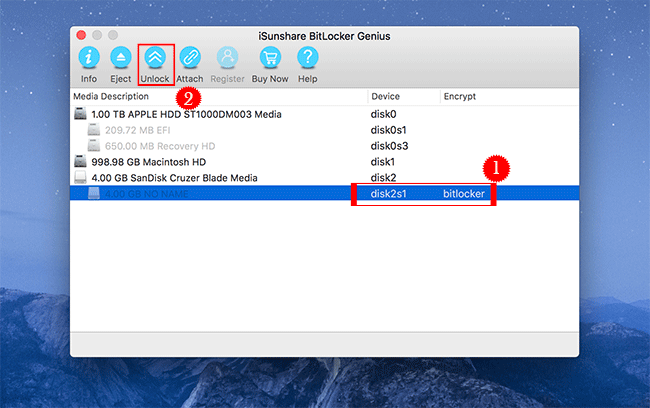Click the bitlocker encrypt value
Image resolution: width=650 pixels, height=408 pixels.
tap(464, 194)
